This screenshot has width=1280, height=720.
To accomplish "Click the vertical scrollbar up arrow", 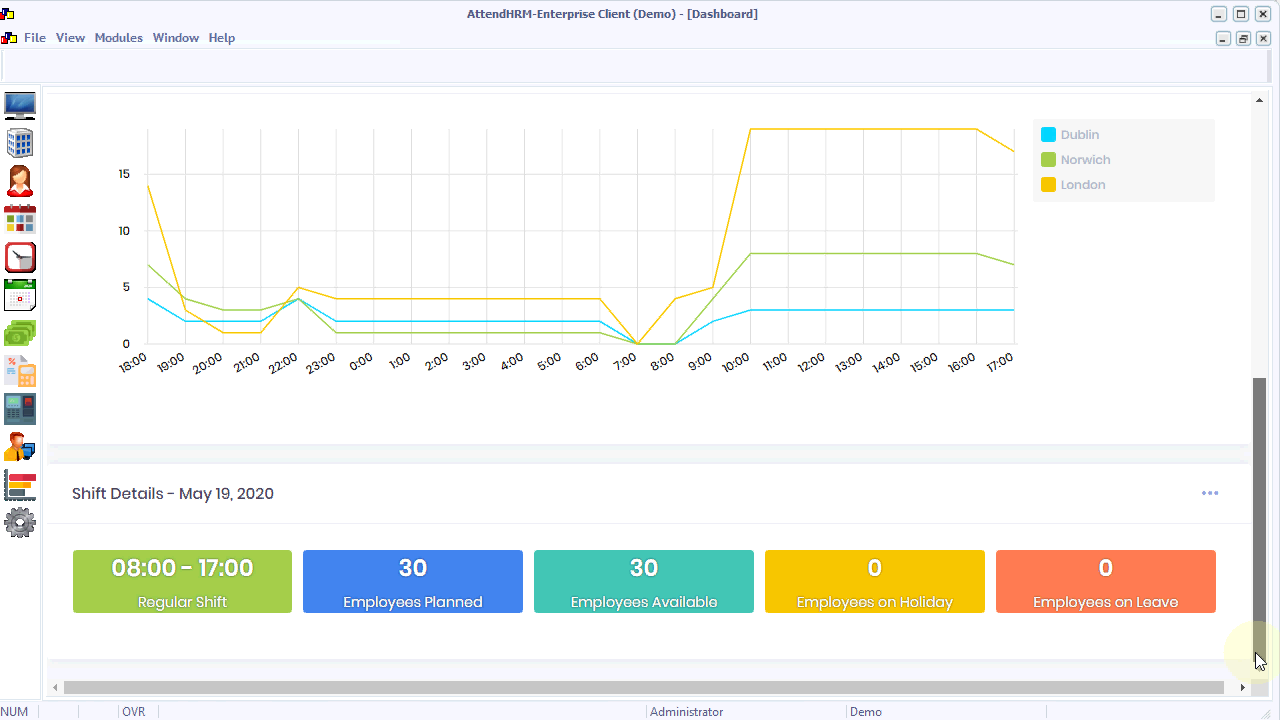I will tap(1260, 101).
